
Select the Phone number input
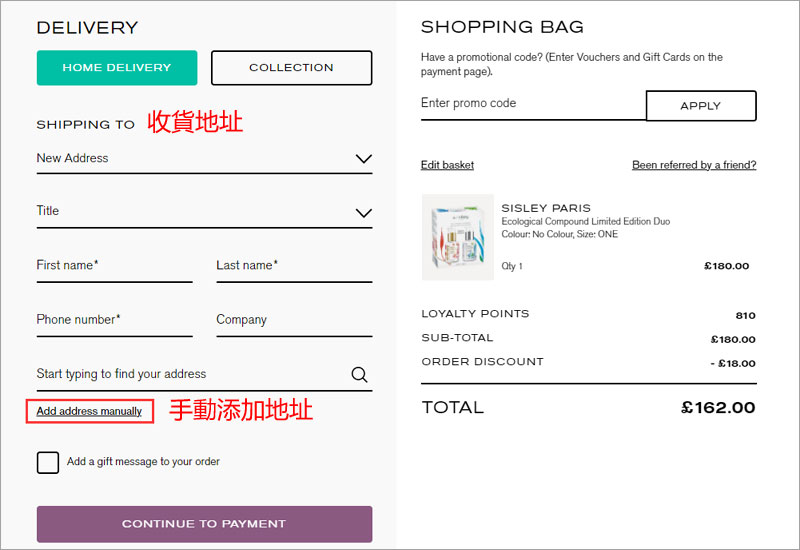point(113,320)
